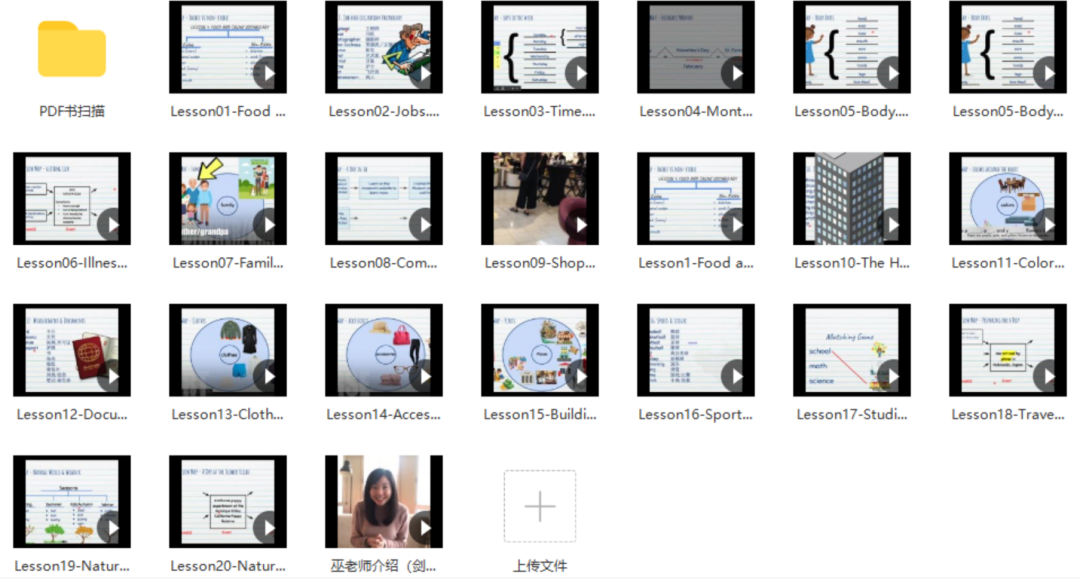Open the Lesson04-Mont video thumbnail
The image size is (1080, 579).
696,47
